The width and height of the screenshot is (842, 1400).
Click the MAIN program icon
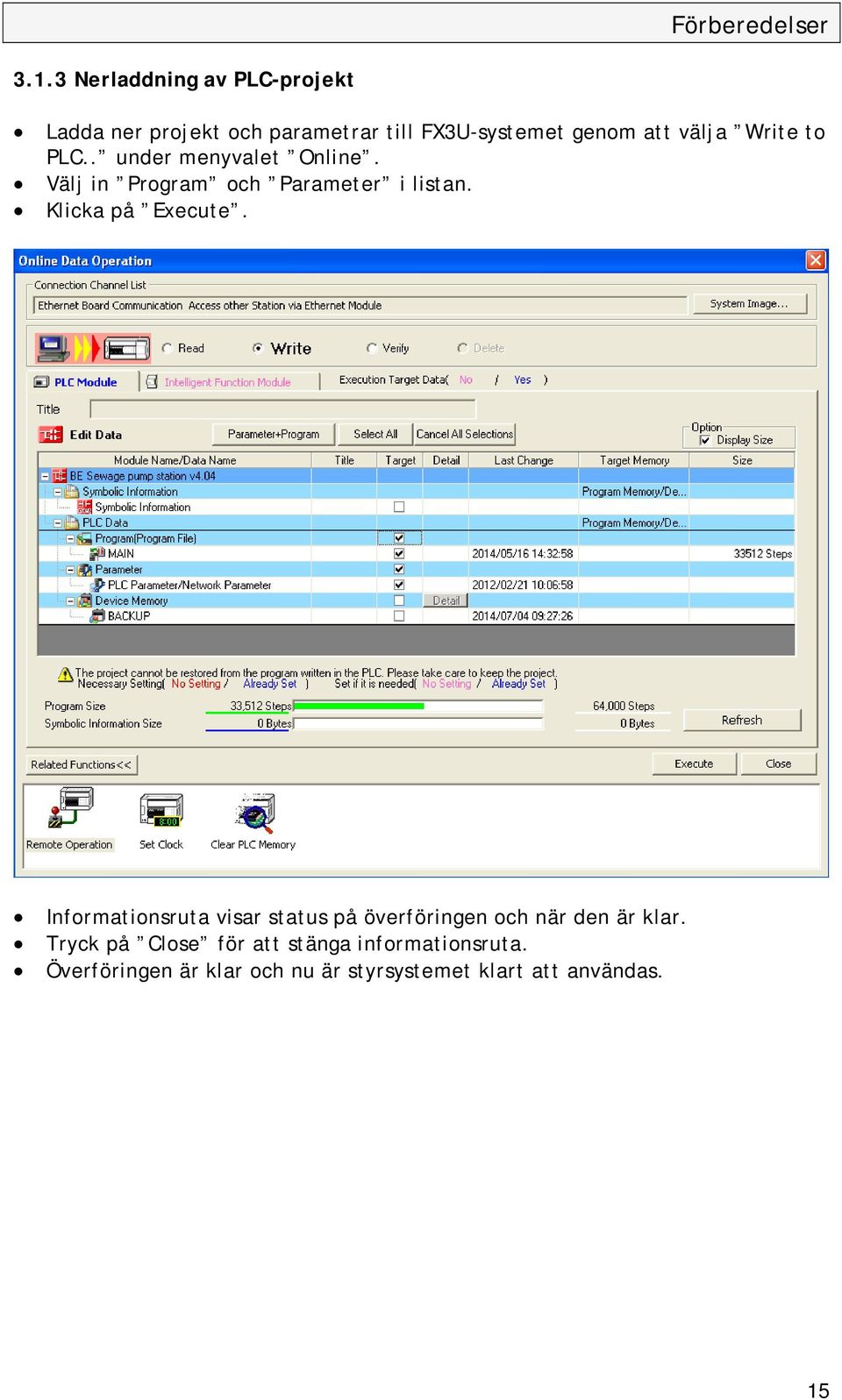click(x=98, y=554)
